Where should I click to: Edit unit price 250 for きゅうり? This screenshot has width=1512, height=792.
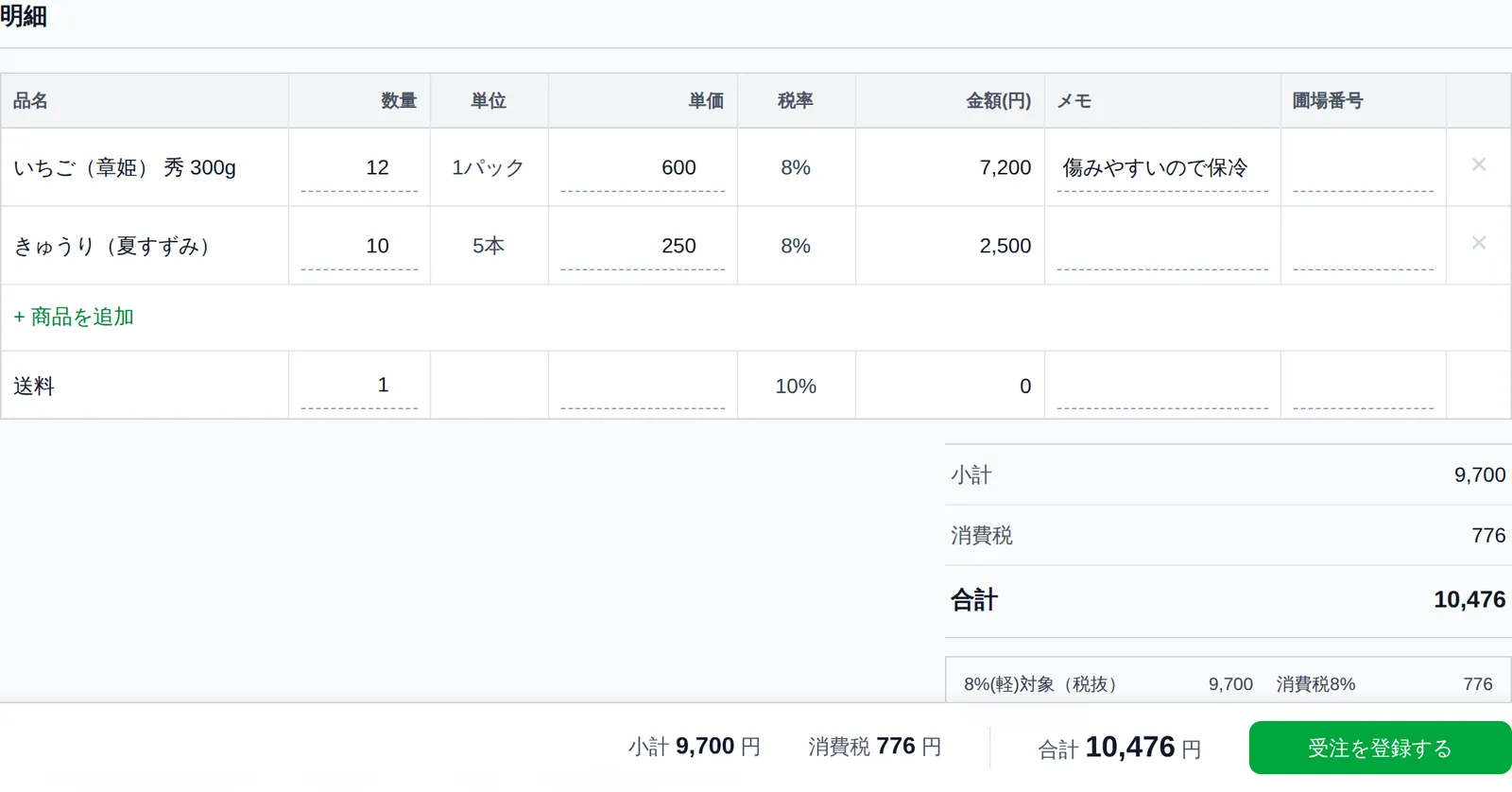(643, 247)
